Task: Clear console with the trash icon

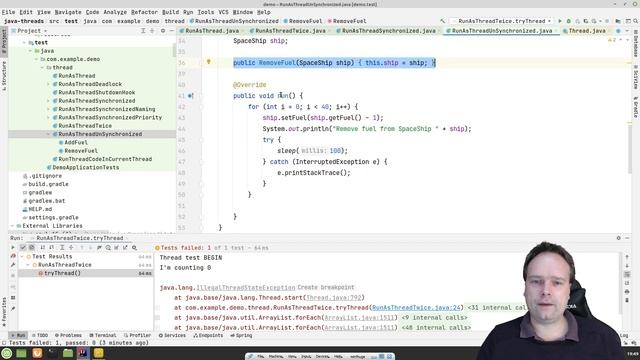Action: coord(627,300)
